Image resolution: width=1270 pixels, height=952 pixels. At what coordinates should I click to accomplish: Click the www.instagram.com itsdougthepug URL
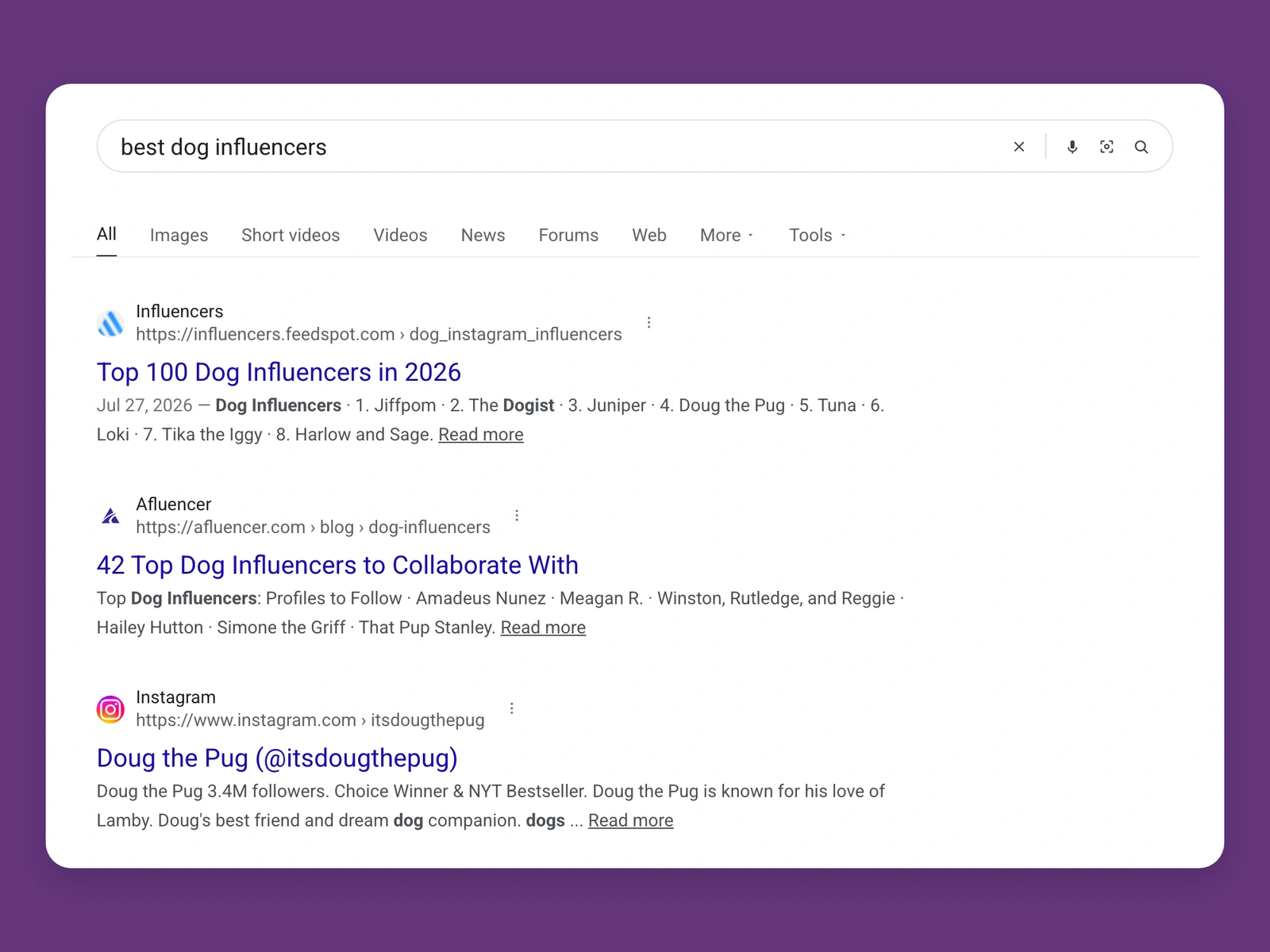310,720
